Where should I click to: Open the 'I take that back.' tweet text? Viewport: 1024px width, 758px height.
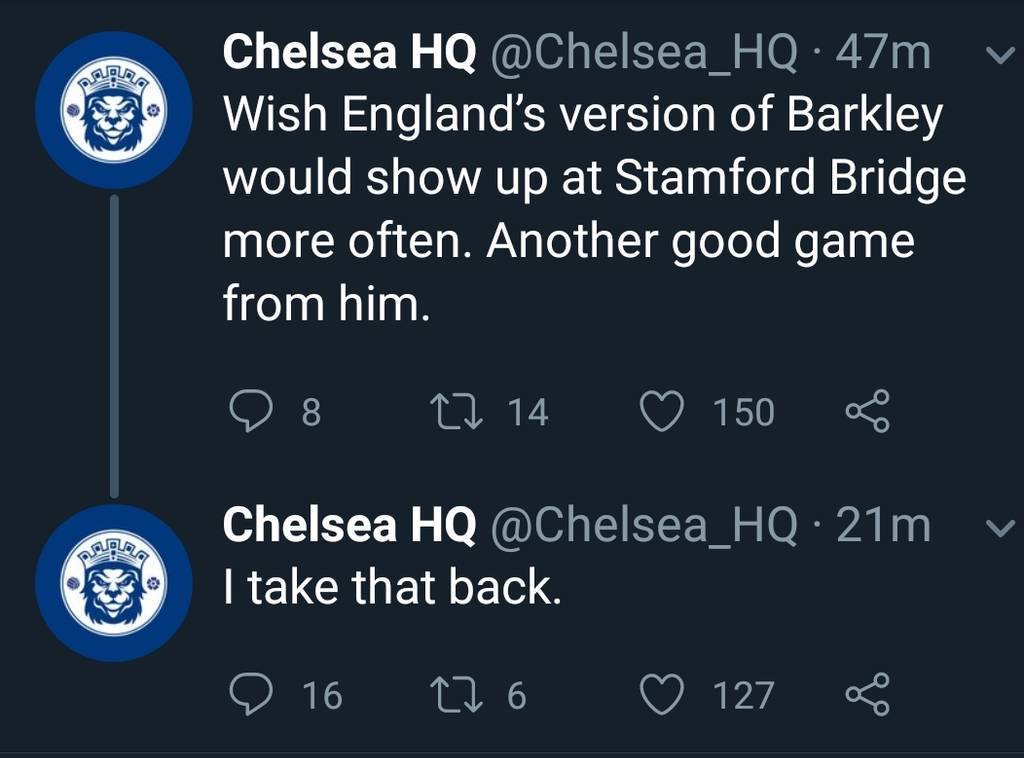392,586
